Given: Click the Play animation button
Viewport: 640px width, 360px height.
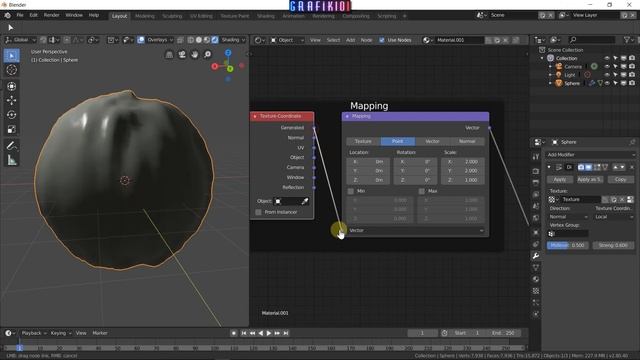Looking at the screenshot, I should [x=269, y=333].
